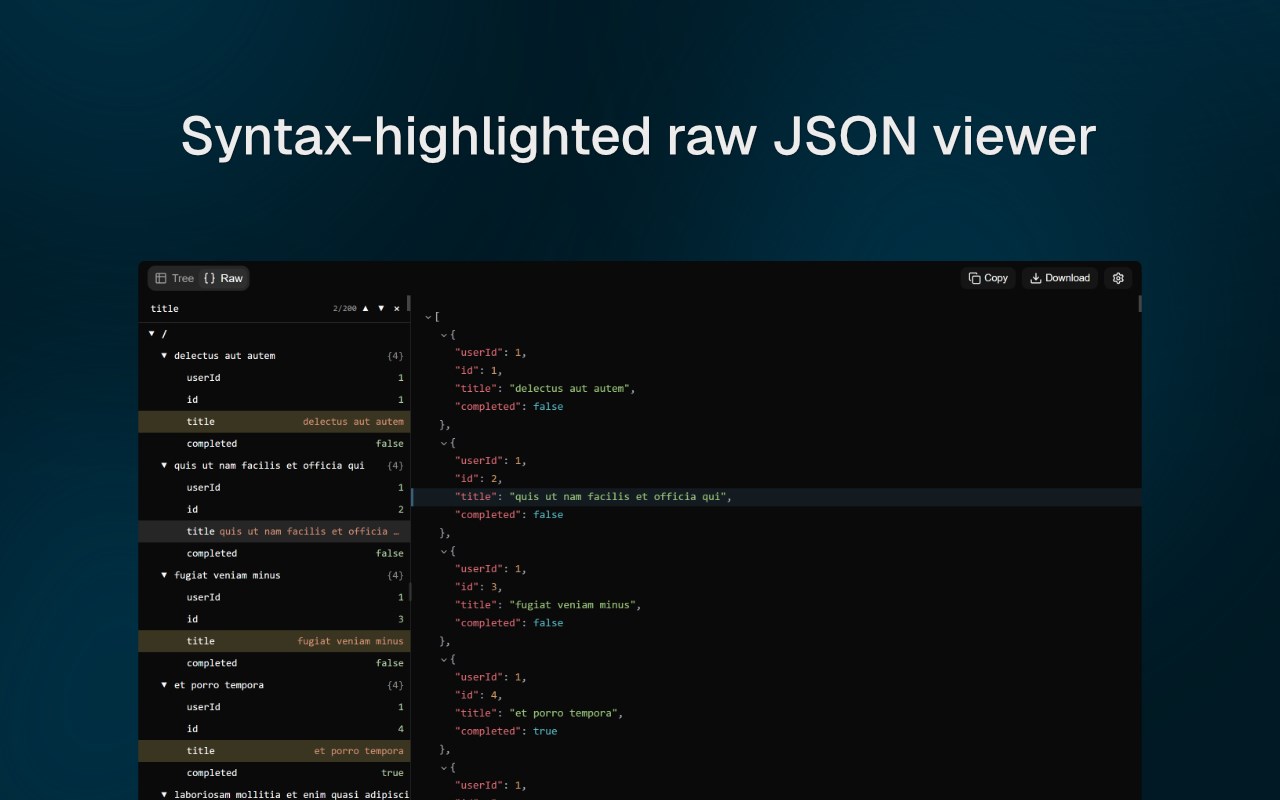Switch to the Tree view tab
Screen dimensions: 1280x800
[174, 278]
